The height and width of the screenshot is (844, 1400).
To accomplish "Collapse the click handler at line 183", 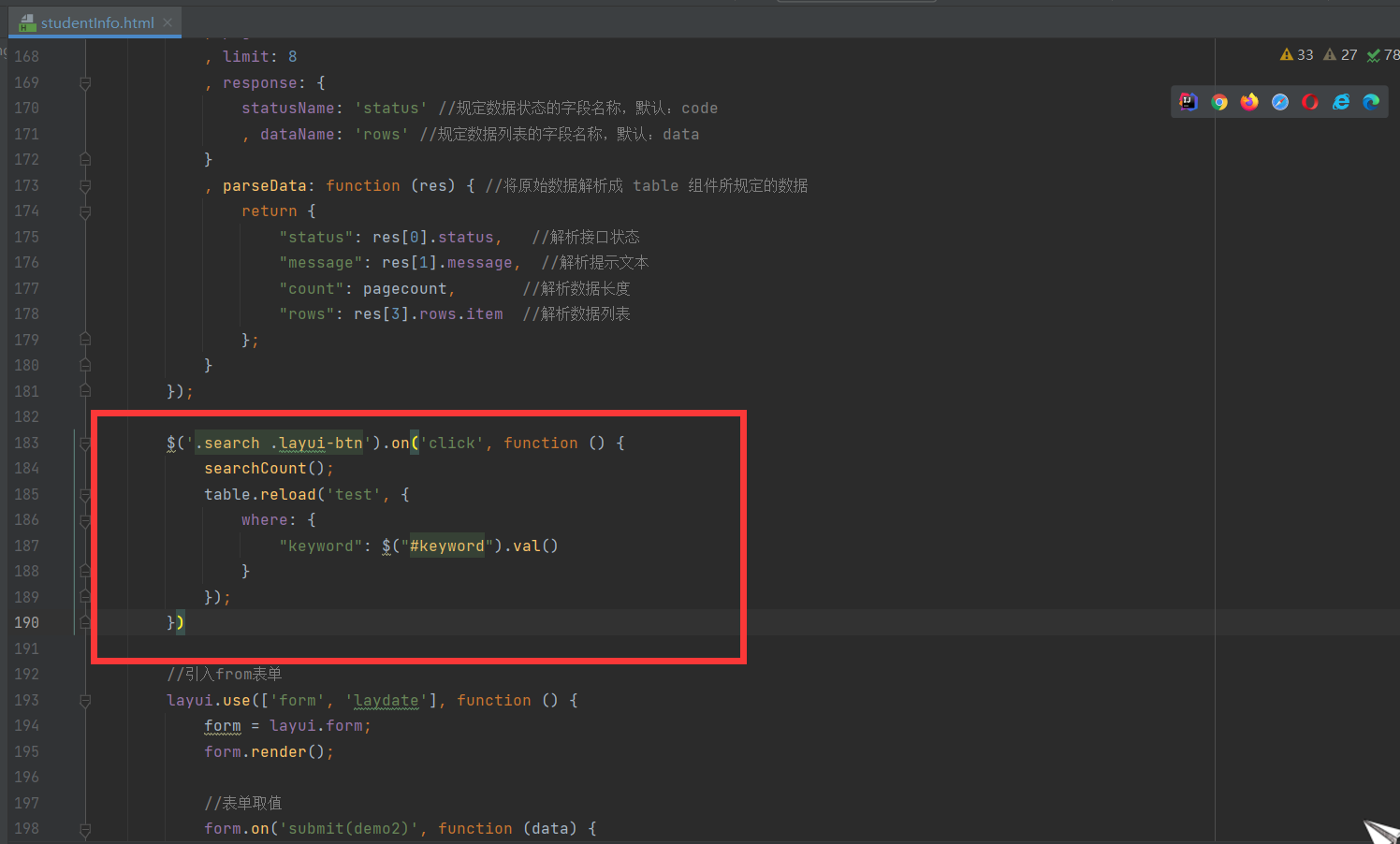I will point(85,444).
